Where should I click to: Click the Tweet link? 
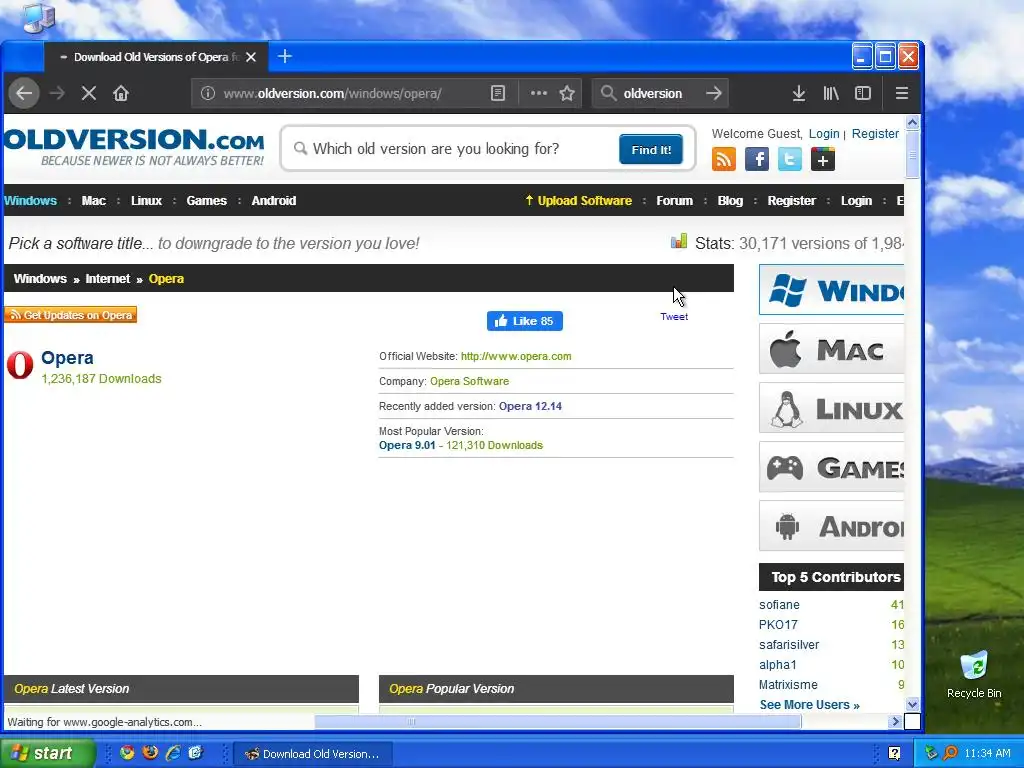[x=674, y=317]
